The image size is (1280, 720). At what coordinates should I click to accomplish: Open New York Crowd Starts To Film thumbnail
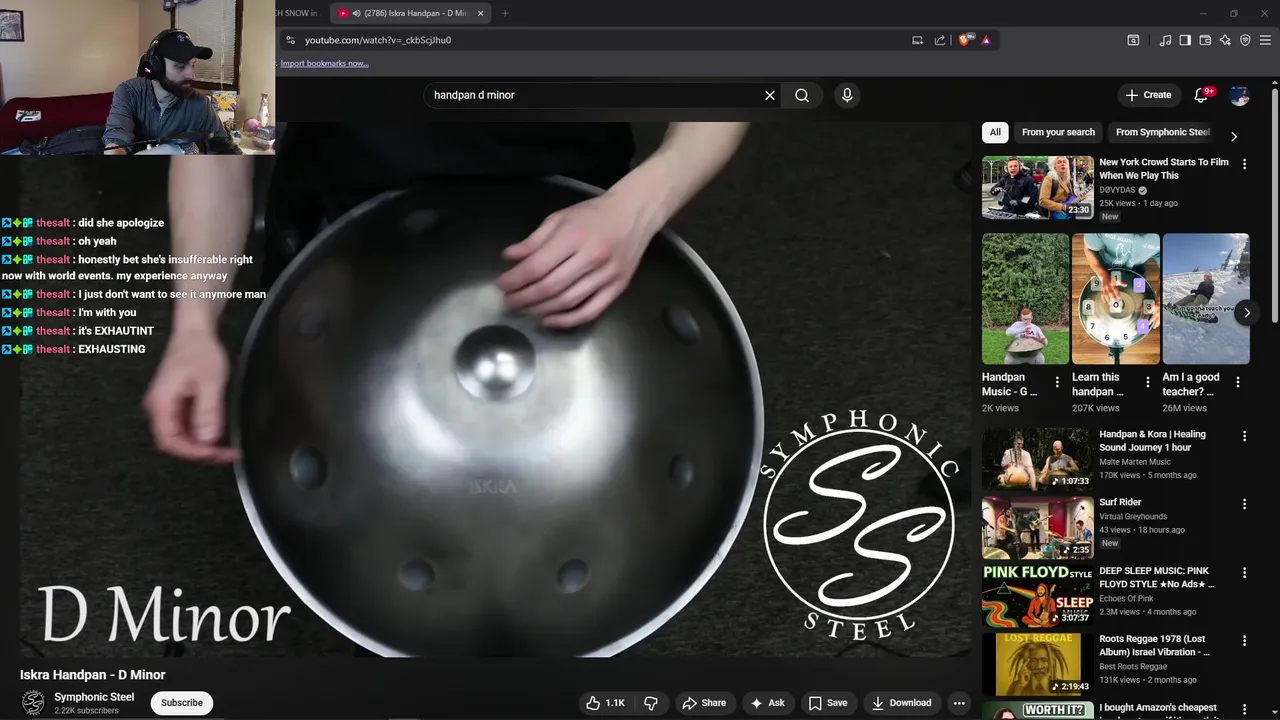pyautogui.click(x=1038, y=187)
